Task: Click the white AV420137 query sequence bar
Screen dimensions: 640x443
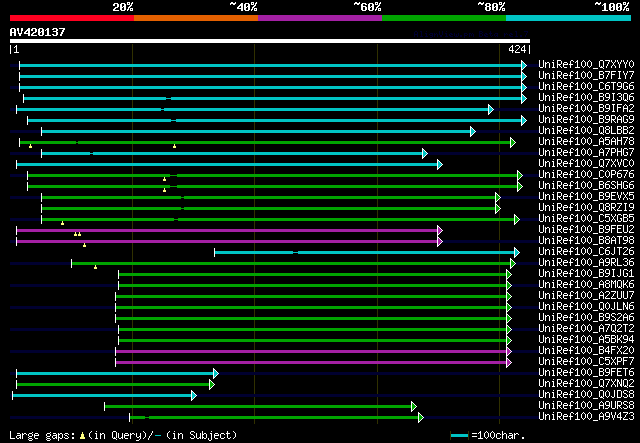Action: point(270,41)
